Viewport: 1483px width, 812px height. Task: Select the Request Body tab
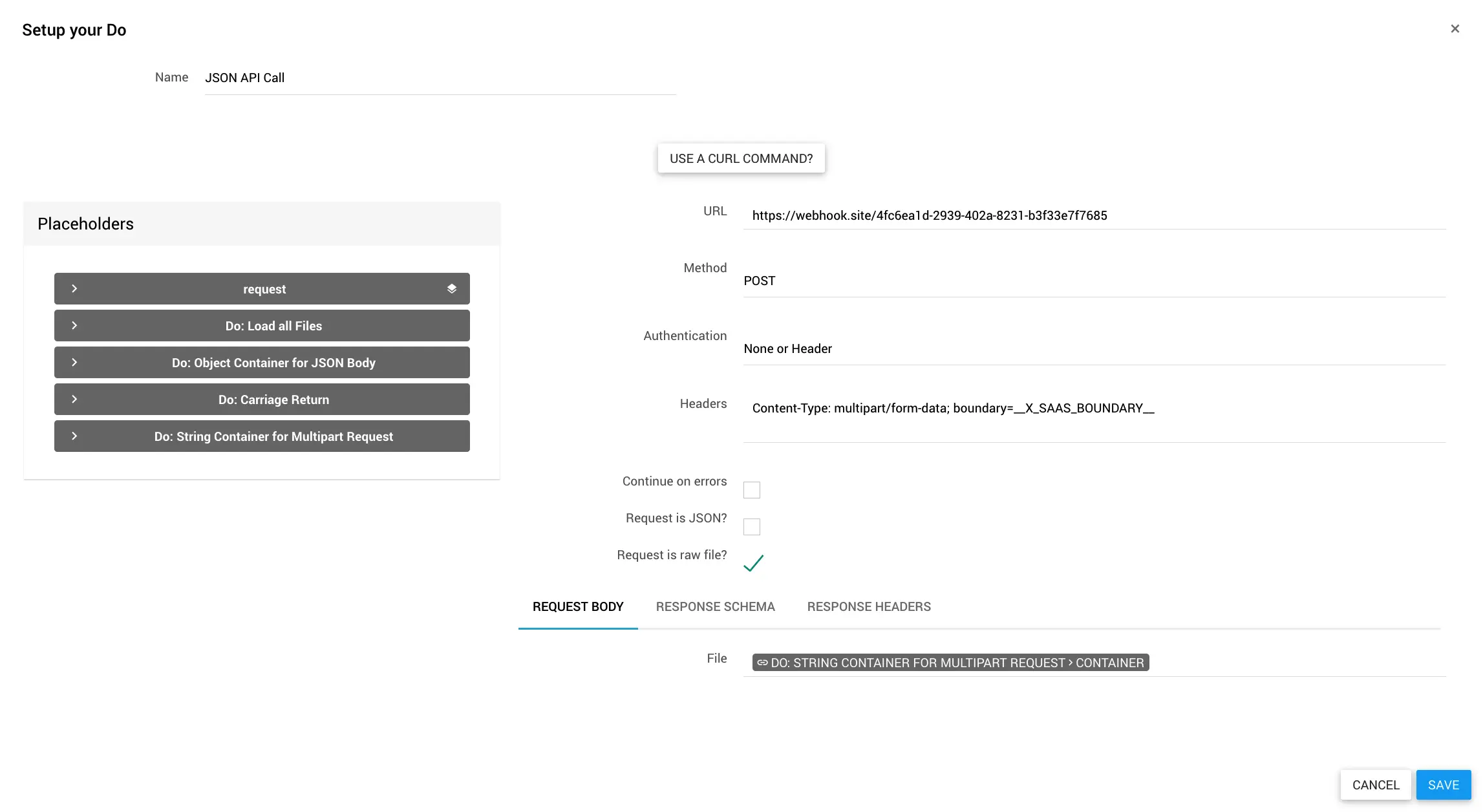click(577, 607)
